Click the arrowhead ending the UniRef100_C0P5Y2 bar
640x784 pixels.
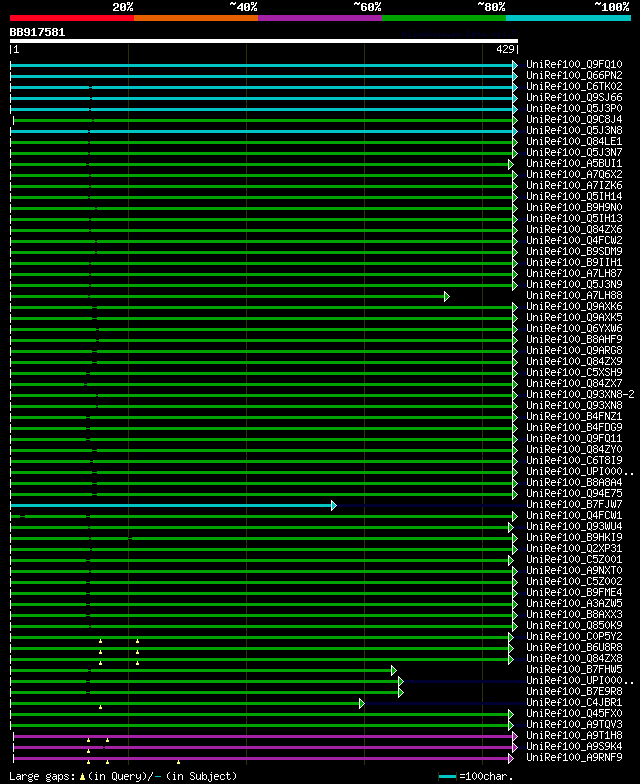511,638
